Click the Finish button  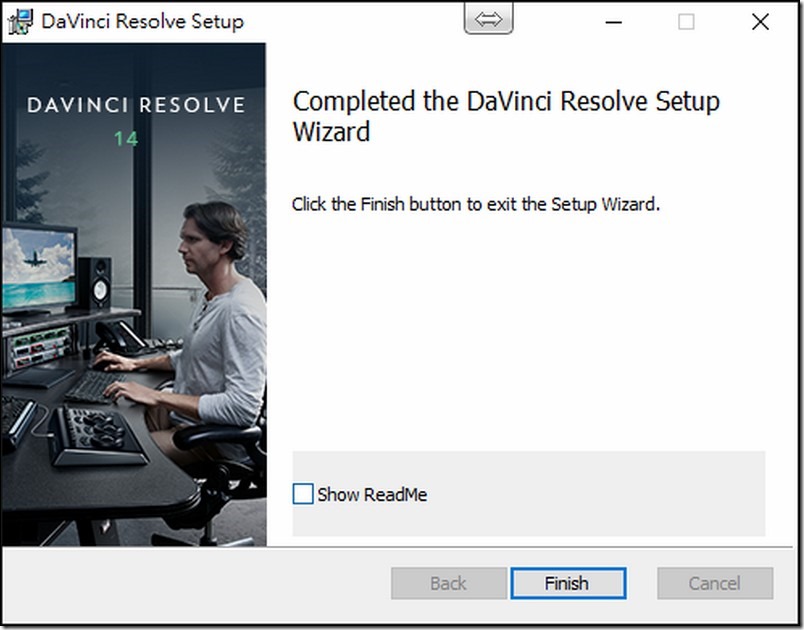click(567, 583)
